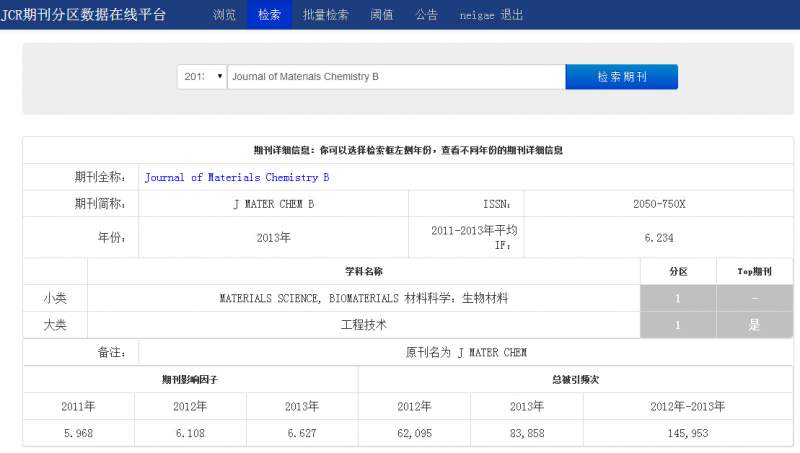Click the 分区 cell in 小类 row
The image size is (800, 453).
tap(678, 298)
